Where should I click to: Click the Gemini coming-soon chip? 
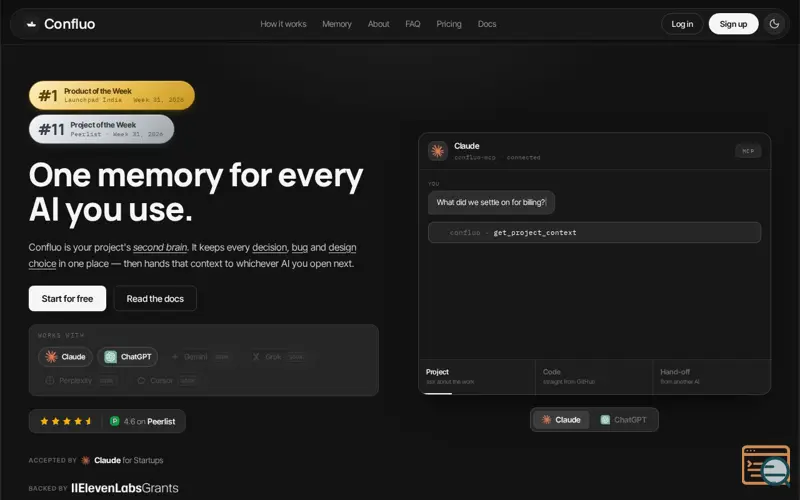pos(200,357)
